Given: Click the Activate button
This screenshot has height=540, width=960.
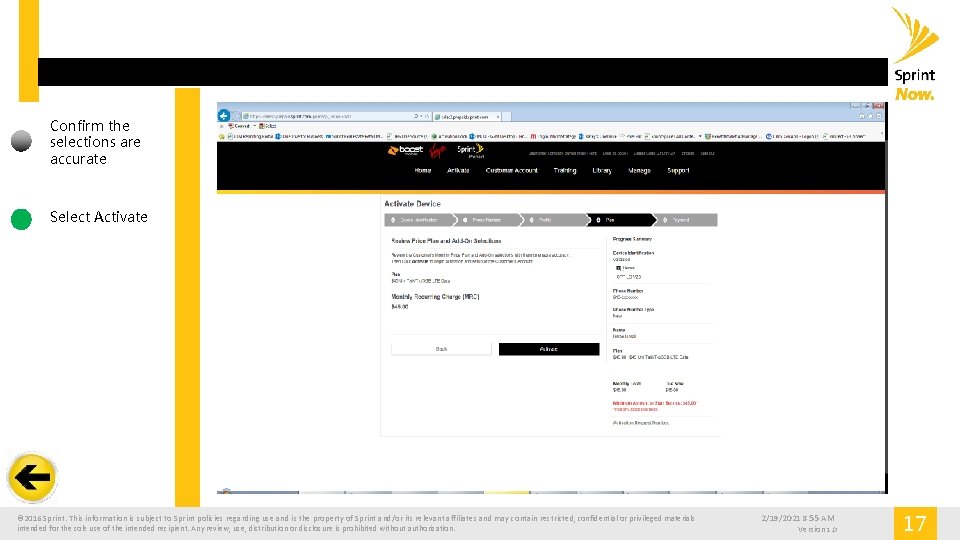Looking at the screenshot, I should coord(549,349).
